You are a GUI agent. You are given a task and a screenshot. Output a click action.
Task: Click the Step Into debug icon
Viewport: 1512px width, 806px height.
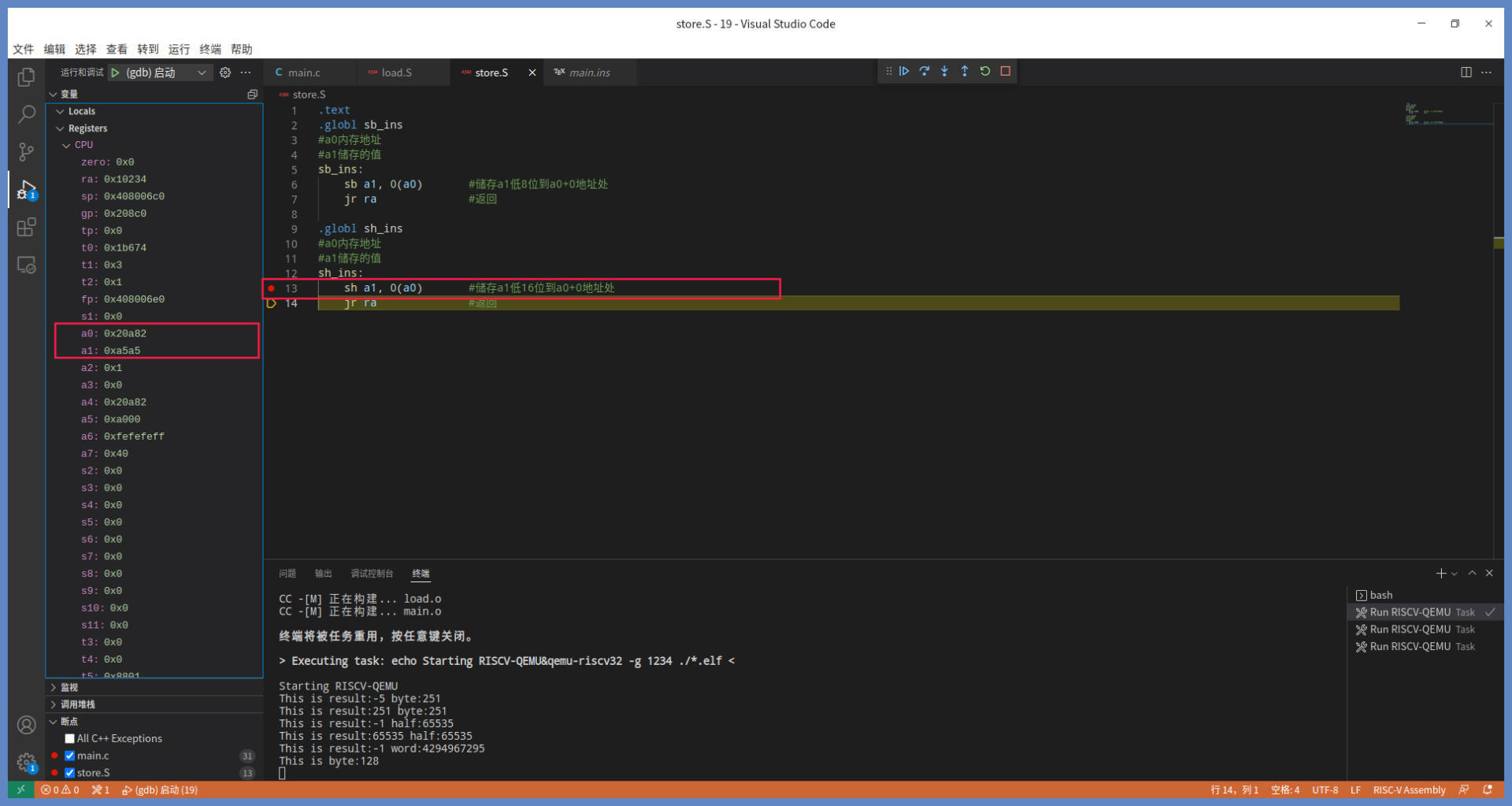(944, 71)
